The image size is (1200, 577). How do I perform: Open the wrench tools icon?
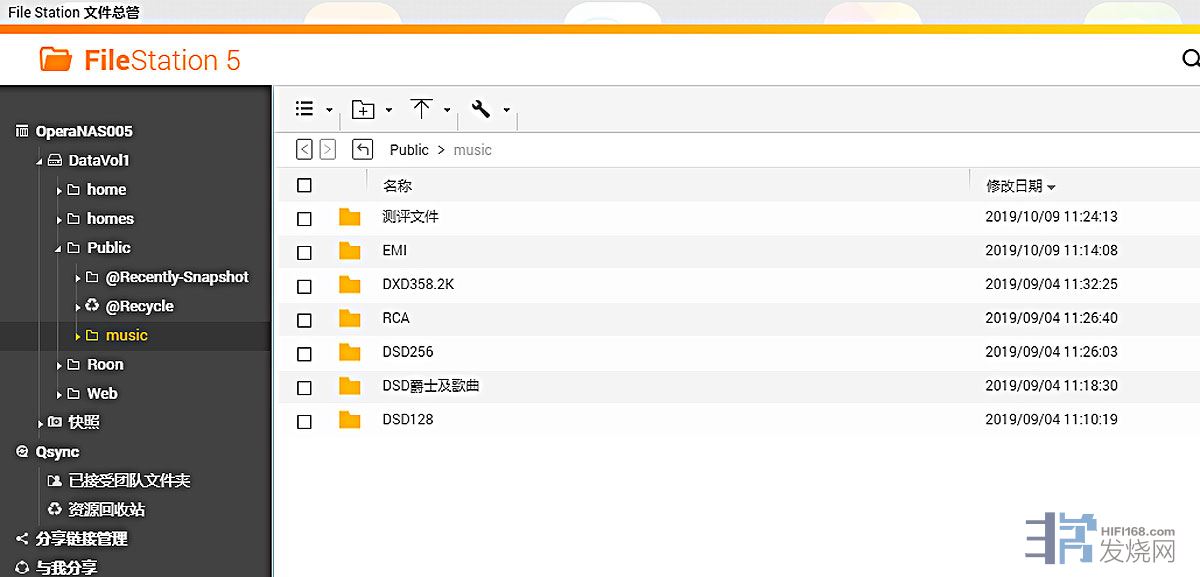click(x=480, y=109)
